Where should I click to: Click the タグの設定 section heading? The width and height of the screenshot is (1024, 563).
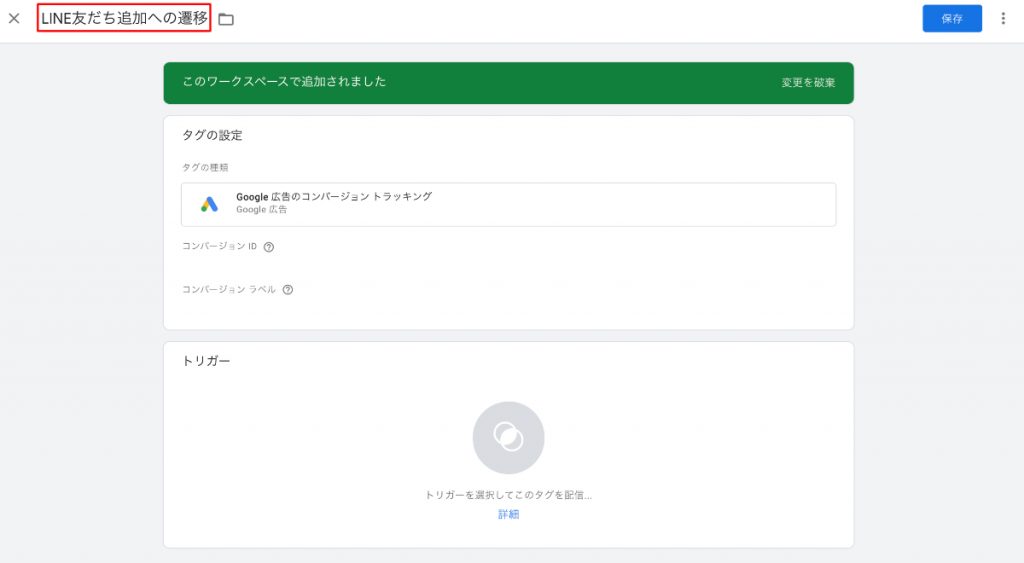pos(212,135)
